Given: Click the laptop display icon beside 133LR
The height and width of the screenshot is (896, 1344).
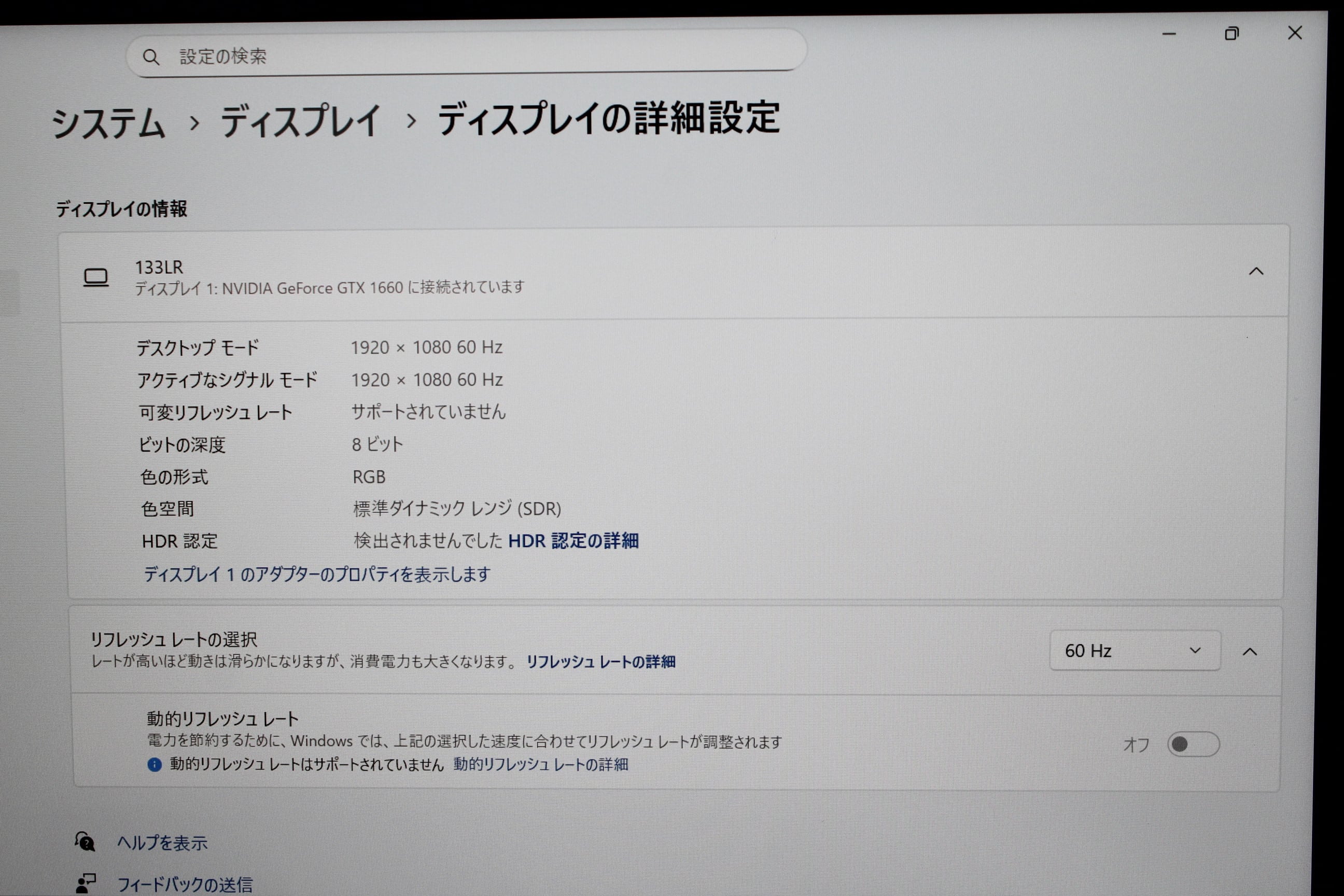Looking at the screenshot, I should point(96,278).
